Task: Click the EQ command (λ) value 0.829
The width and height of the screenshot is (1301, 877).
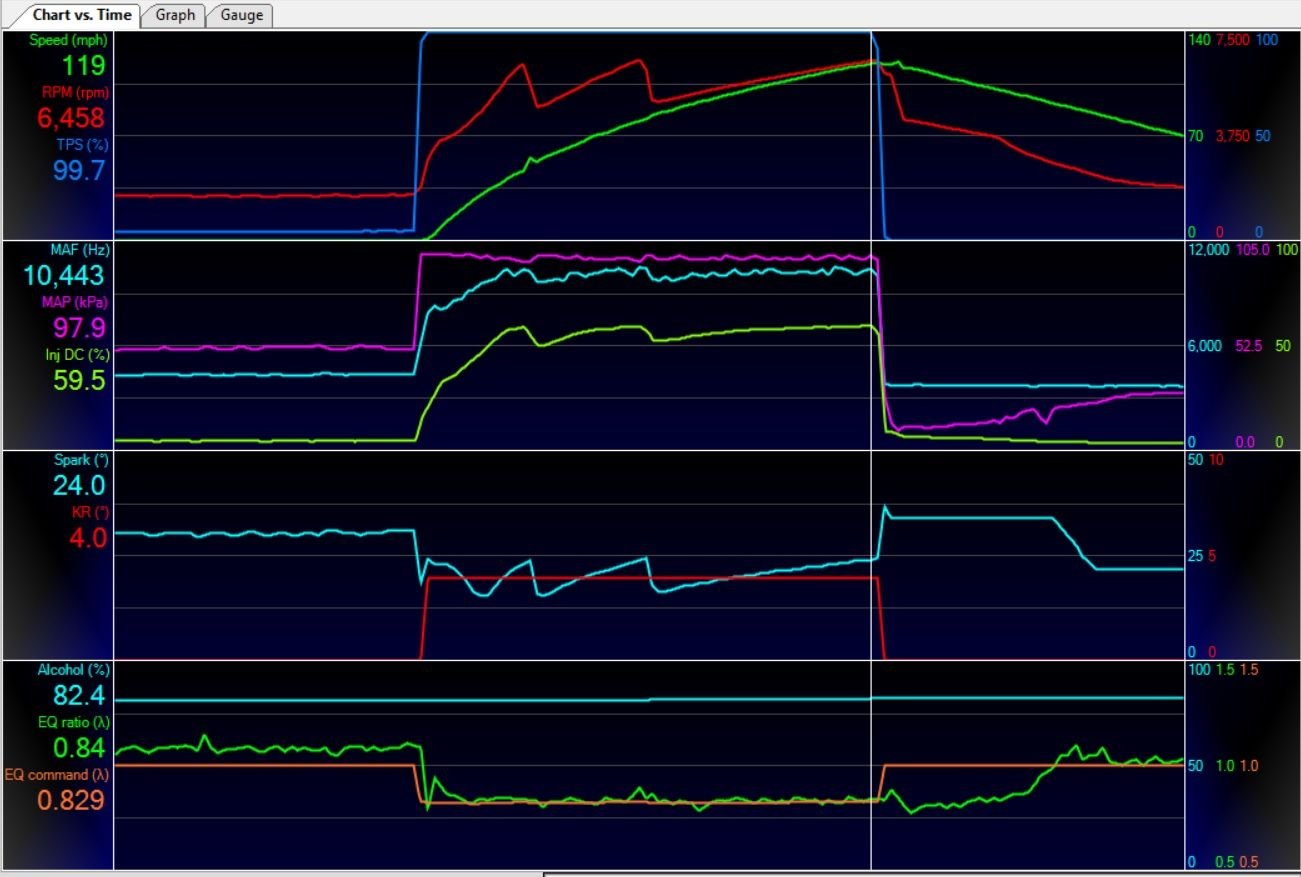Action: pos(71,800)
